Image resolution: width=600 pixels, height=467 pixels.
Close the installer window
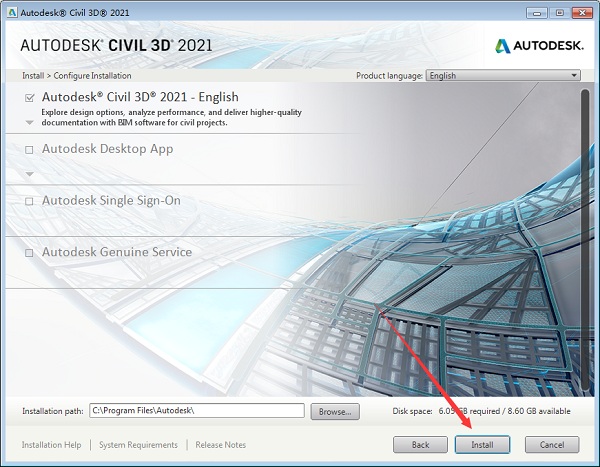coord(582,13)
